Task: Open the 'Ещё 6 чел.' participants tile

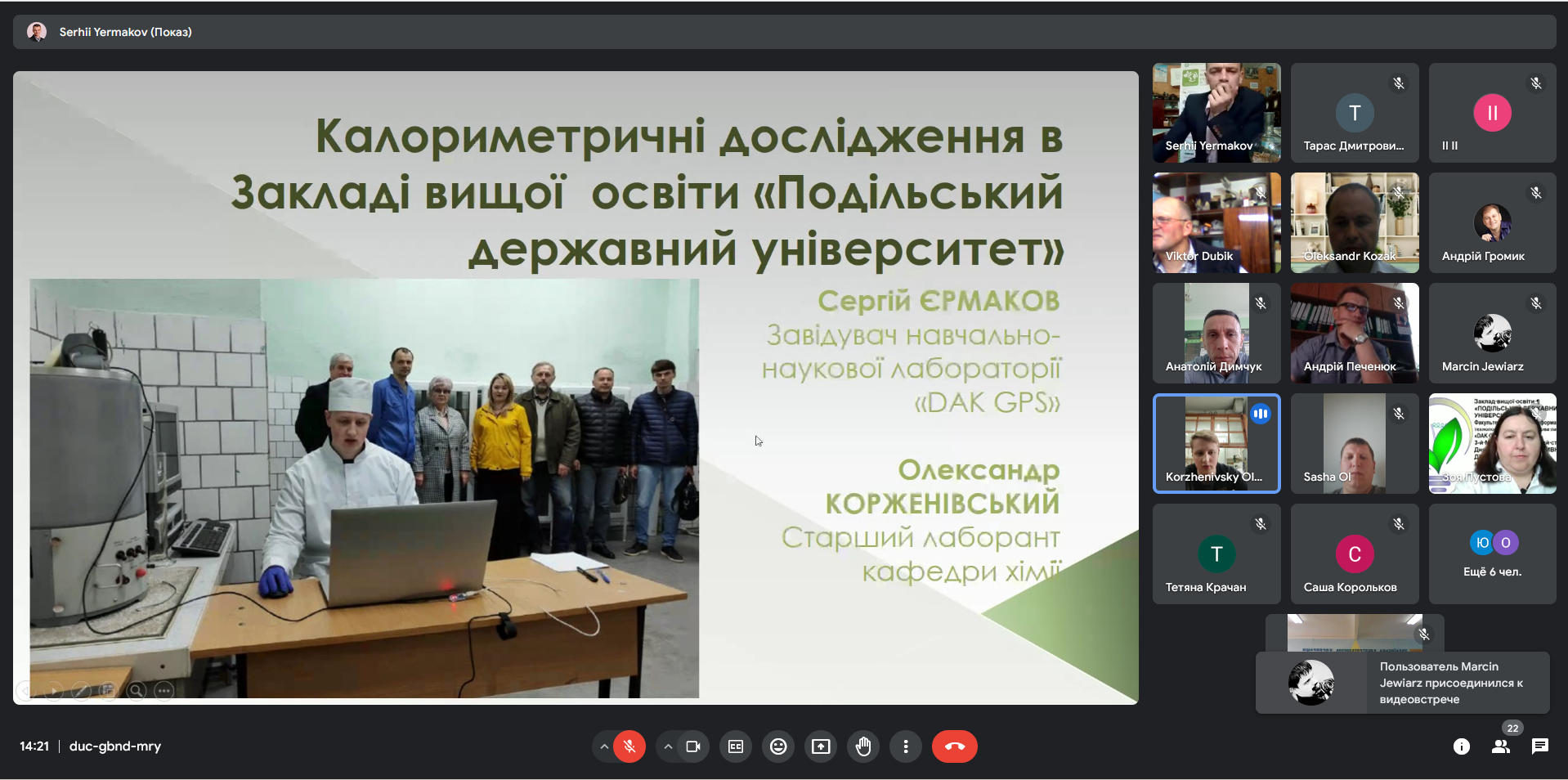Action: (1492, 554)
